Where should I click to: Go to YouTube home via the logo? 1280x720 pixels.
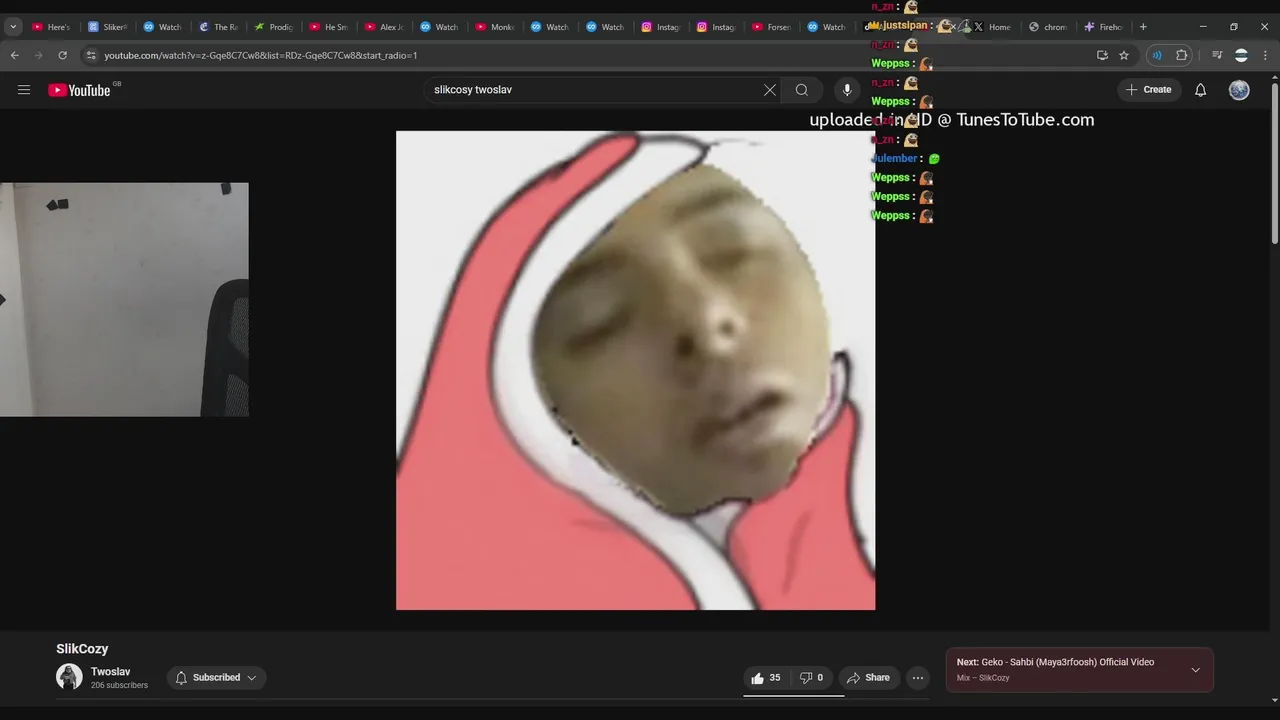79,90
